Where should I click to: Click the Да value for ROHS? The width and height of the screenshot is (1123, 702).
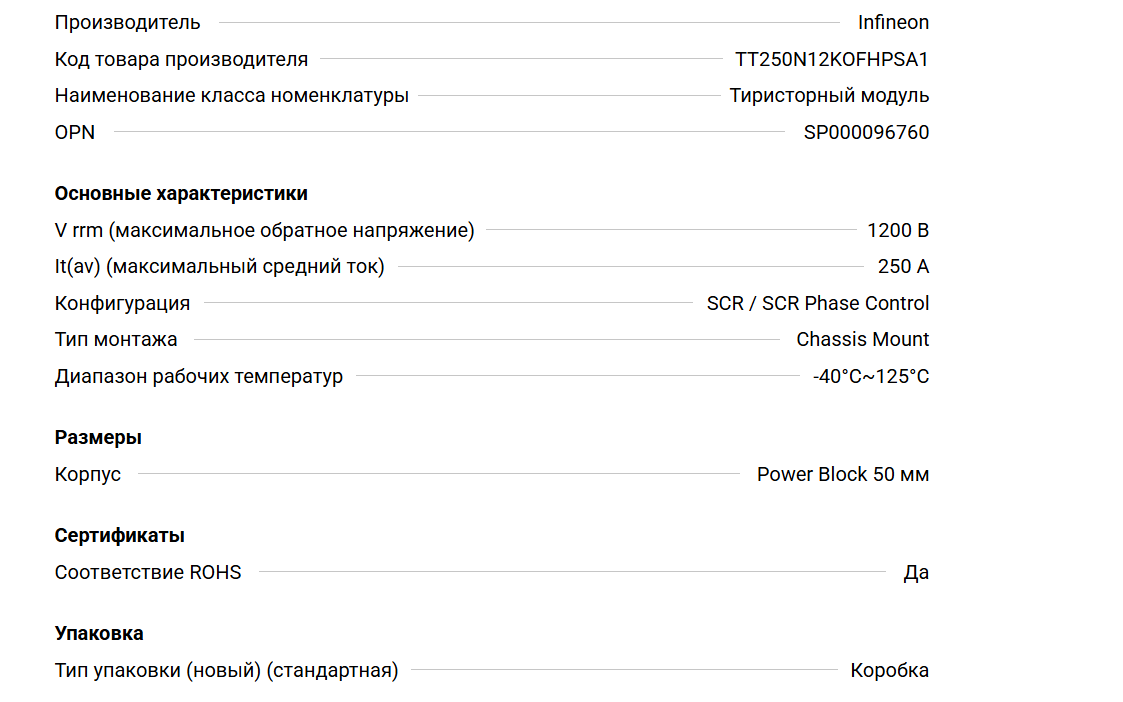pyautogui.click(x=916, y=572)
